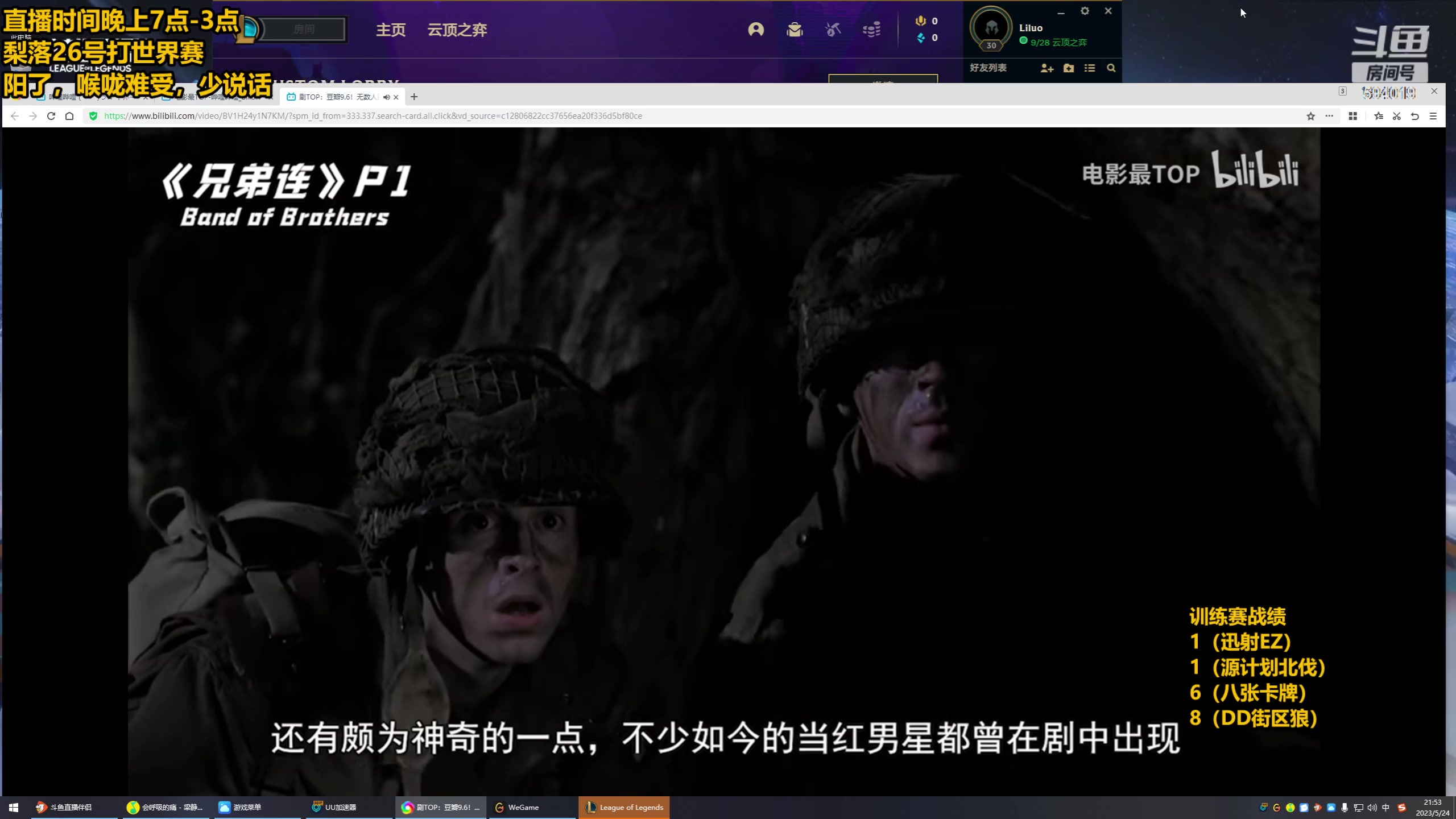Image resolution: width=1456 pixels, height=819 pixels.
Task: Click the microphone tray icon
Action: (x=1345, y=808)
